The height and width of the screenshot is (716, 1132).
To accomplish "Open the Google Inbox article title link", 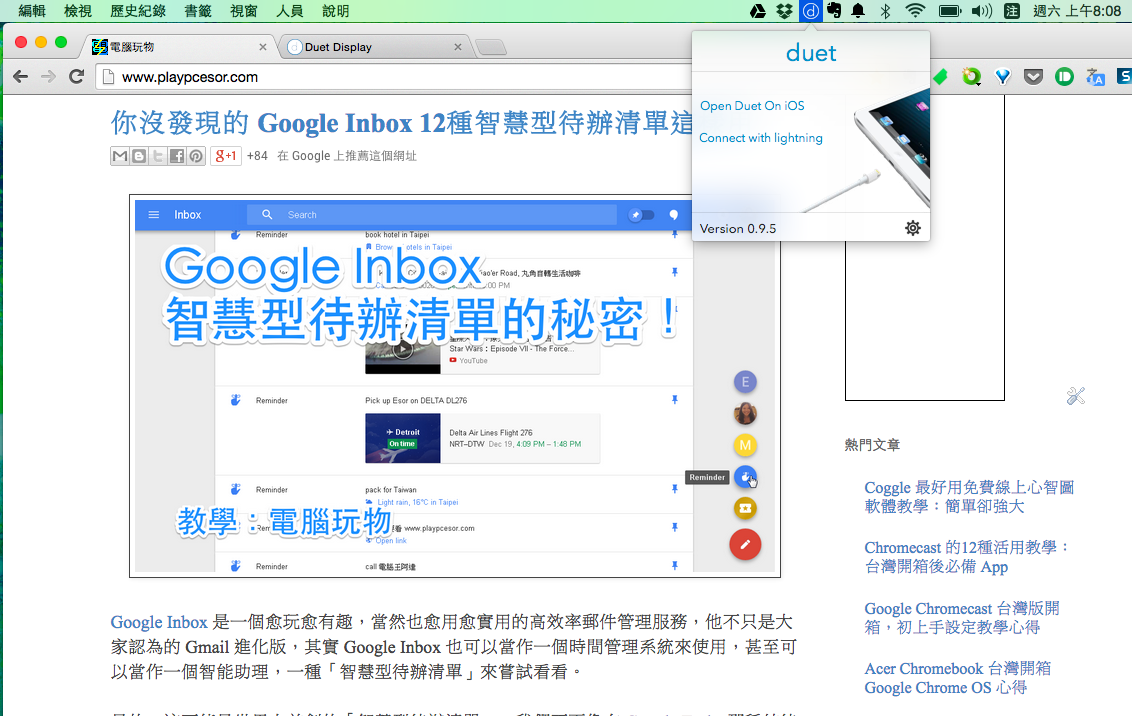I will click(401, 123).
